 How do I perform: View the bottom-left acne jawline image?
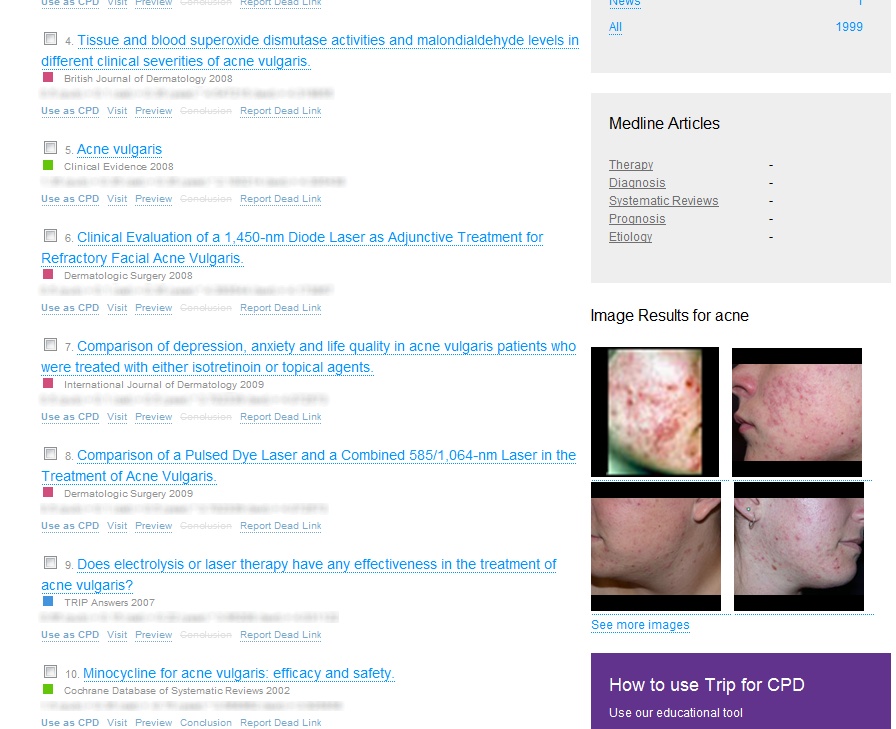(x=655, y=546)
